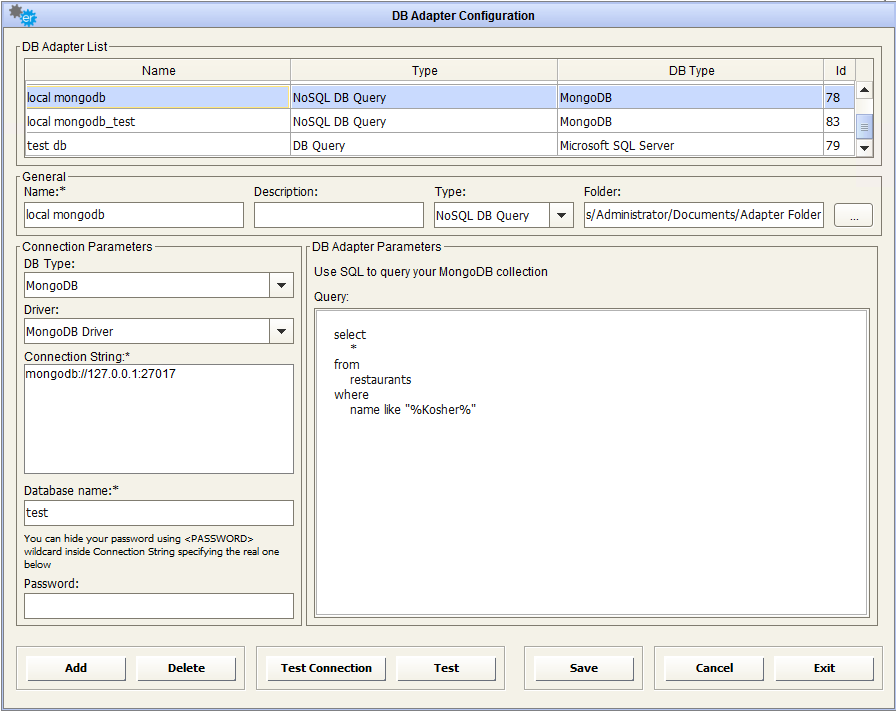Image resolution: width=896 pixels, height=712 pixels.
Task: Sort adapter list by Name column header
Action: (158, 71)
